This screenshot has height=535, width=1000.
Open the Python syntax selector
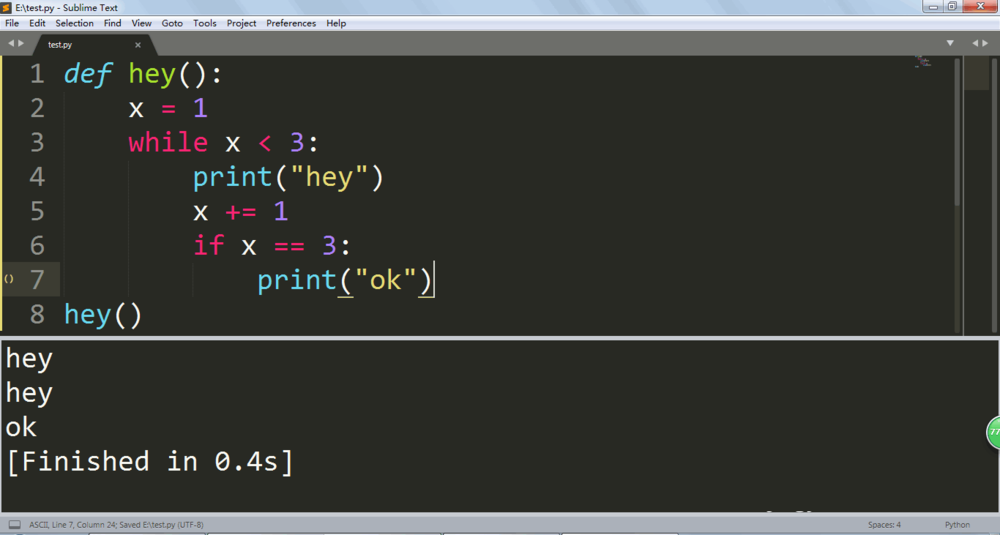point(957,525)
